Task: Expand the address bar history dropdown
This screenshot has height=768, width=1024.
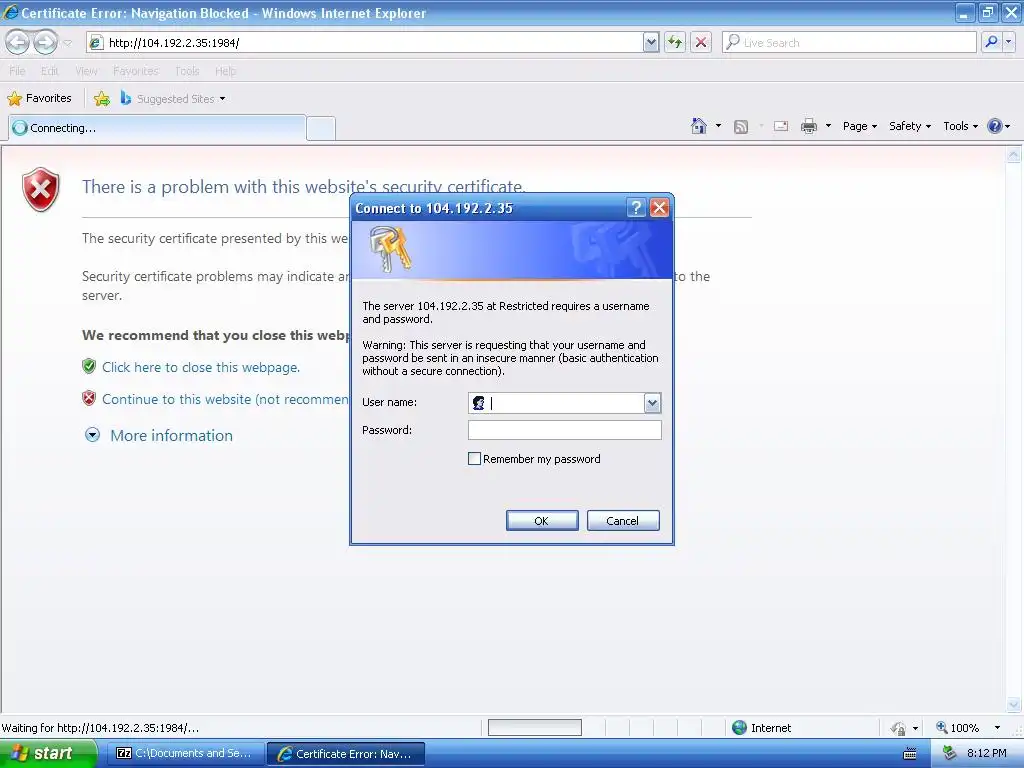Action: point(651,42)
